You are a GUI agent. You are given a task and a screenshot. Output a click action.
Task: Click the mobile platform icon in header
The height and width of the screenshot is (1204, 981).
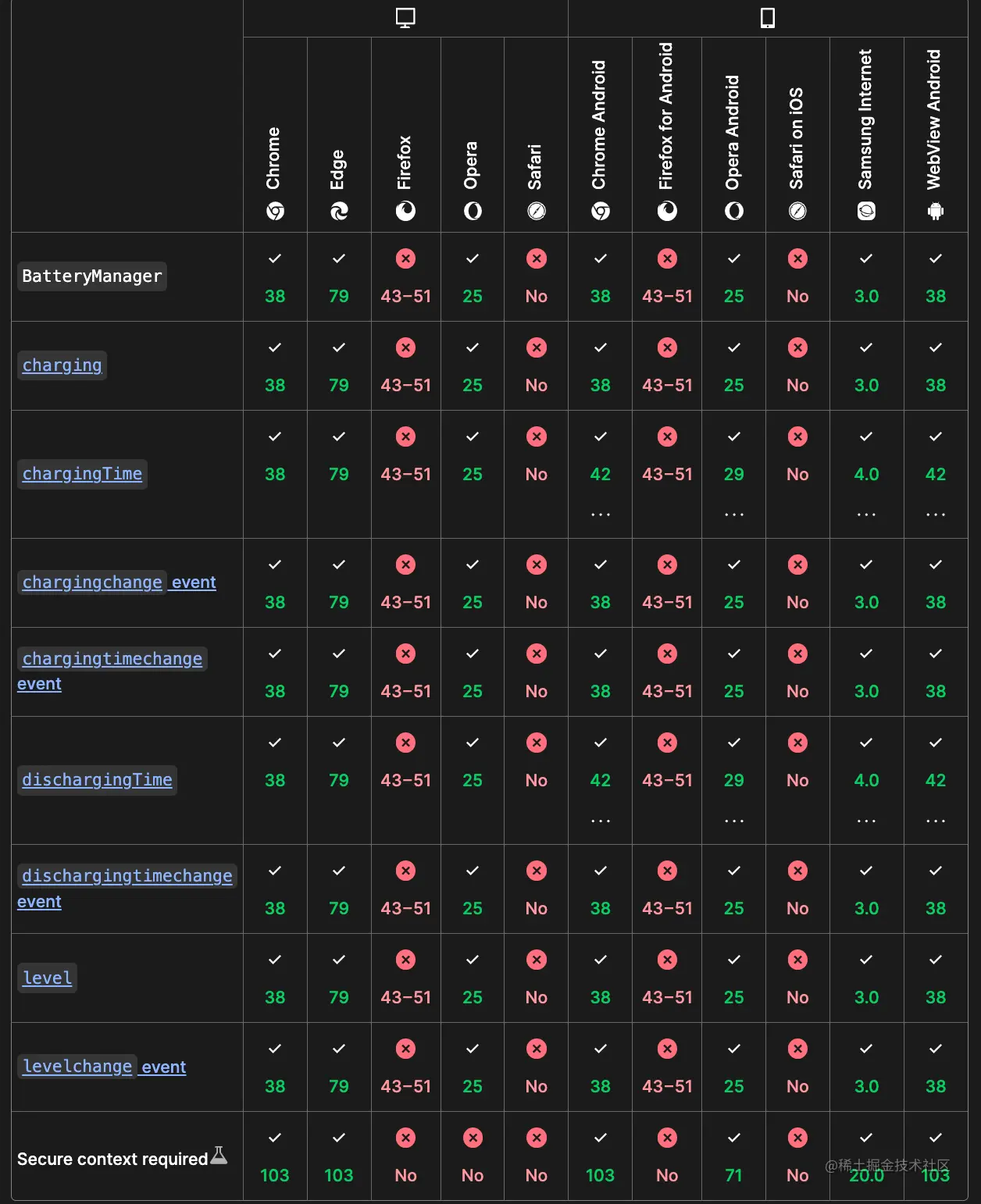point(768,18)
